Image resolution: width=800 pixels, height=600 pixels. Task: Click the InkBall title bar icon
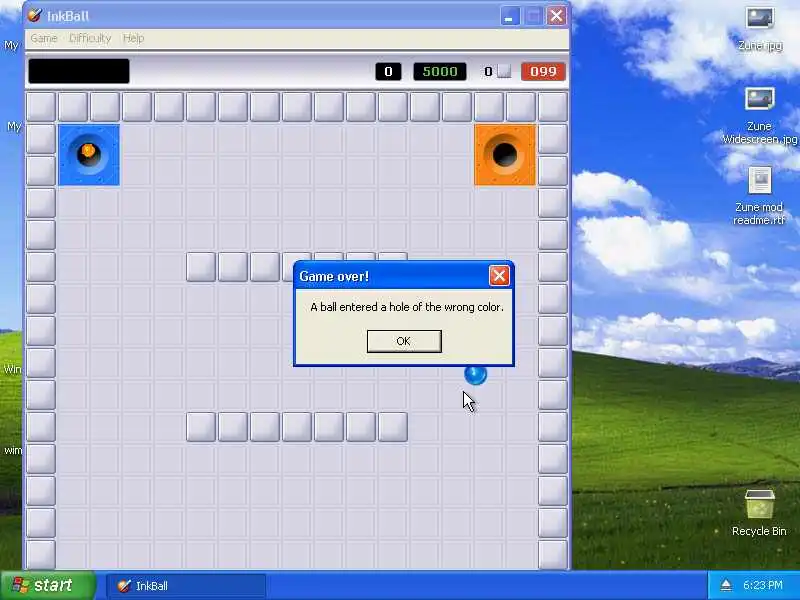pos(35,16)
